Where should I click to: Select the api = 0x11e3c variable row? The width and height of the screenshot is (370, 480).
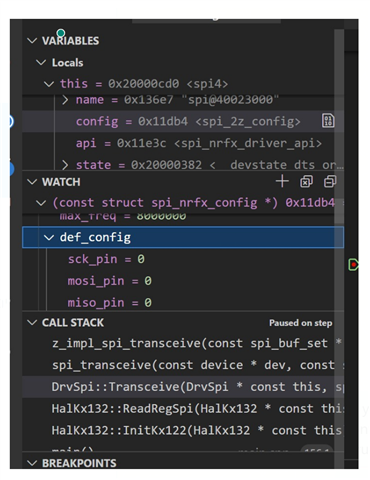pos(183,143)
